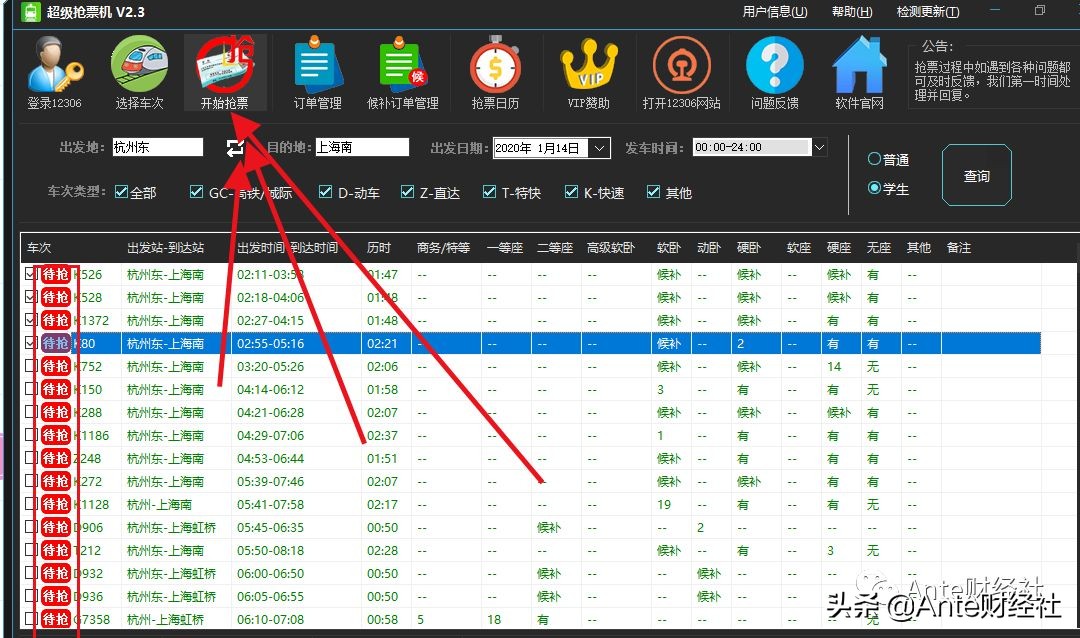Open the 登录12306 login icon
The width and height of the screenshot is (1080, 638).
pos(55,70)
